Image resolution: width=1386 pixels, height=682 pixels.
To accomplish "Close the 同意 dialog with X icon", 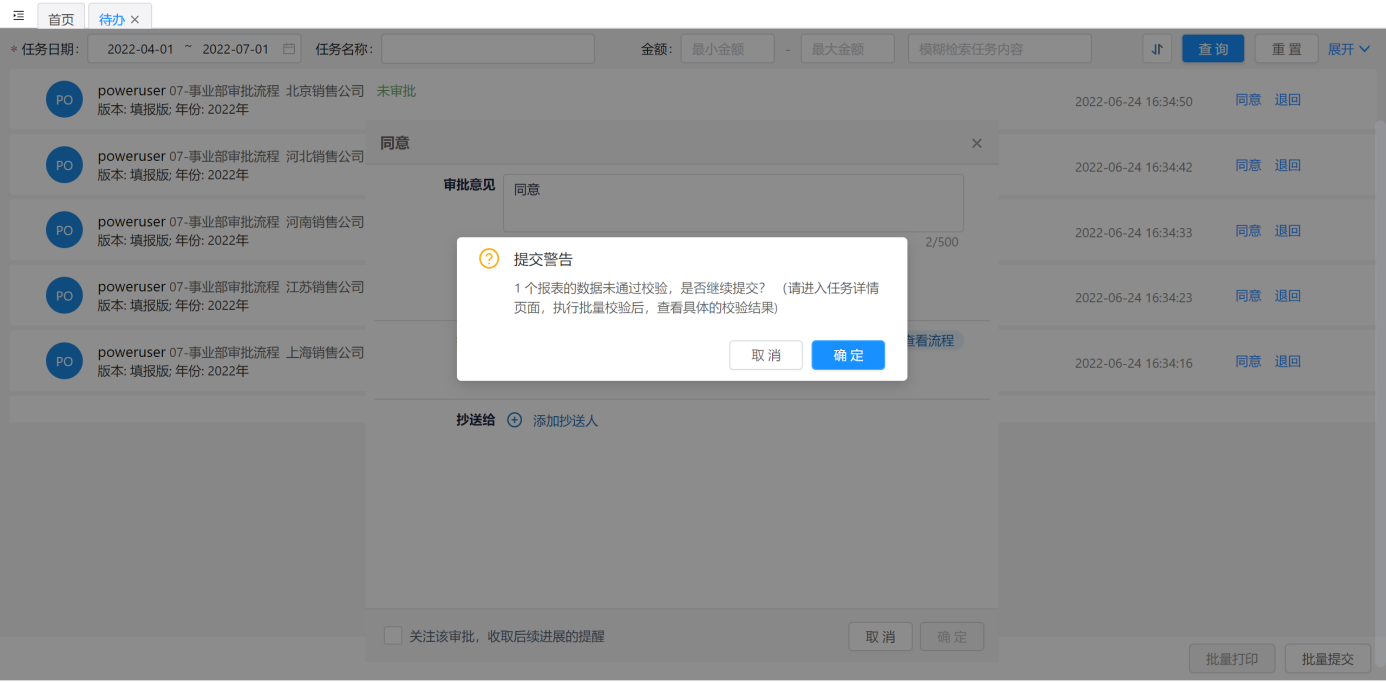I will coord(977,144).
